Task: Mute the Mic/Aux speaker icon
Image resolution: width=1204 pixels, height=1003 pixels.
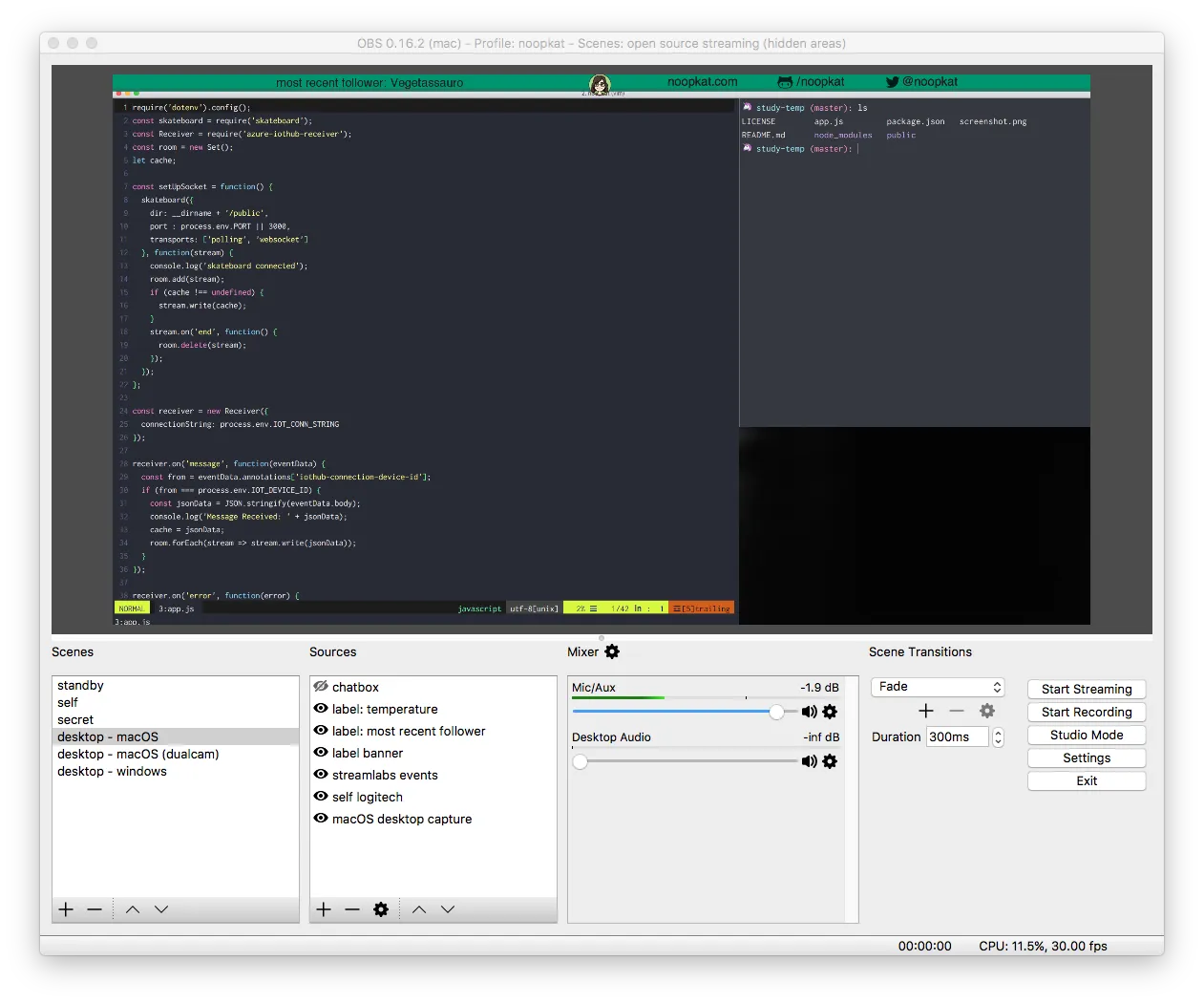Action: 809,712
